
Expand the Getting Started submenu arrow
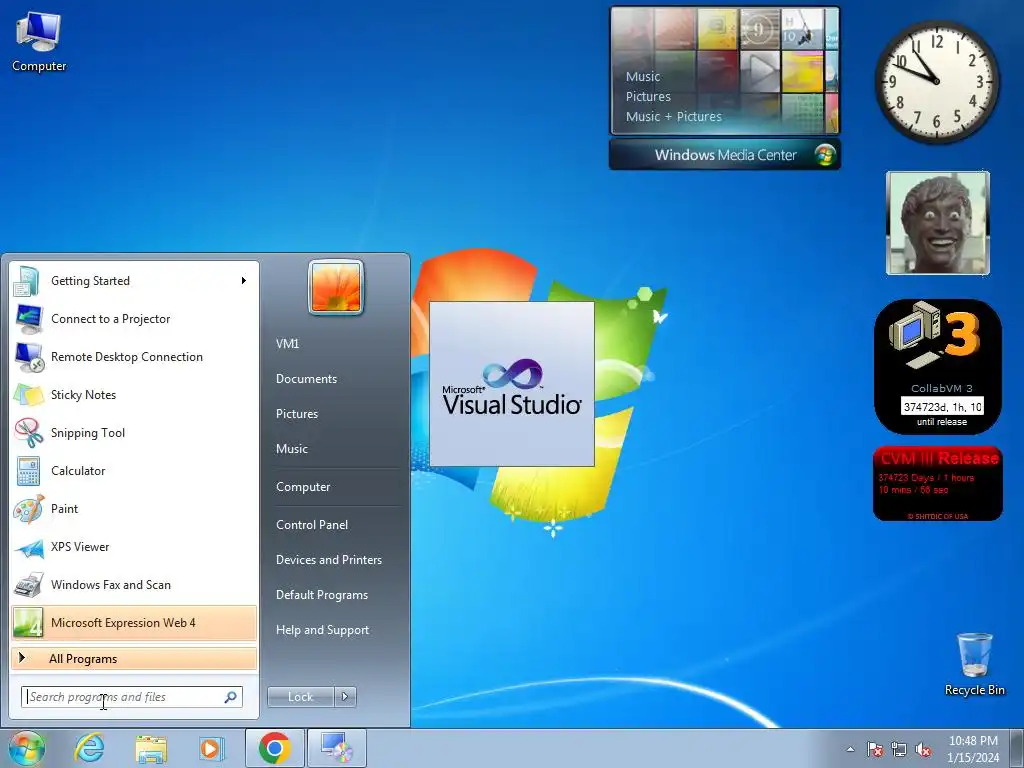click(244, 281)
